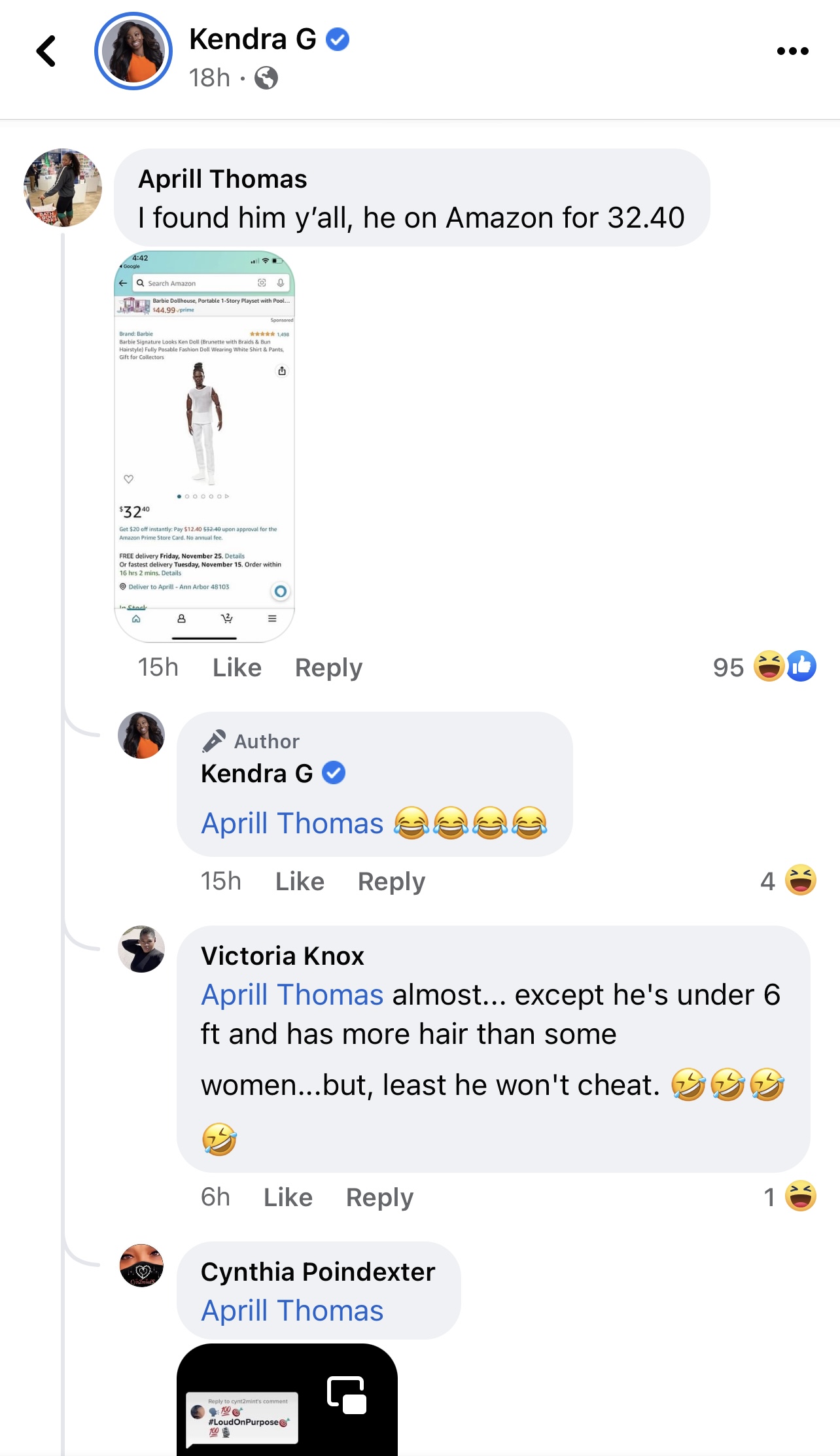Open the three-dot post options menu
The width and height of the screenshot is (840, 1456).
click(x=792, y=51)
